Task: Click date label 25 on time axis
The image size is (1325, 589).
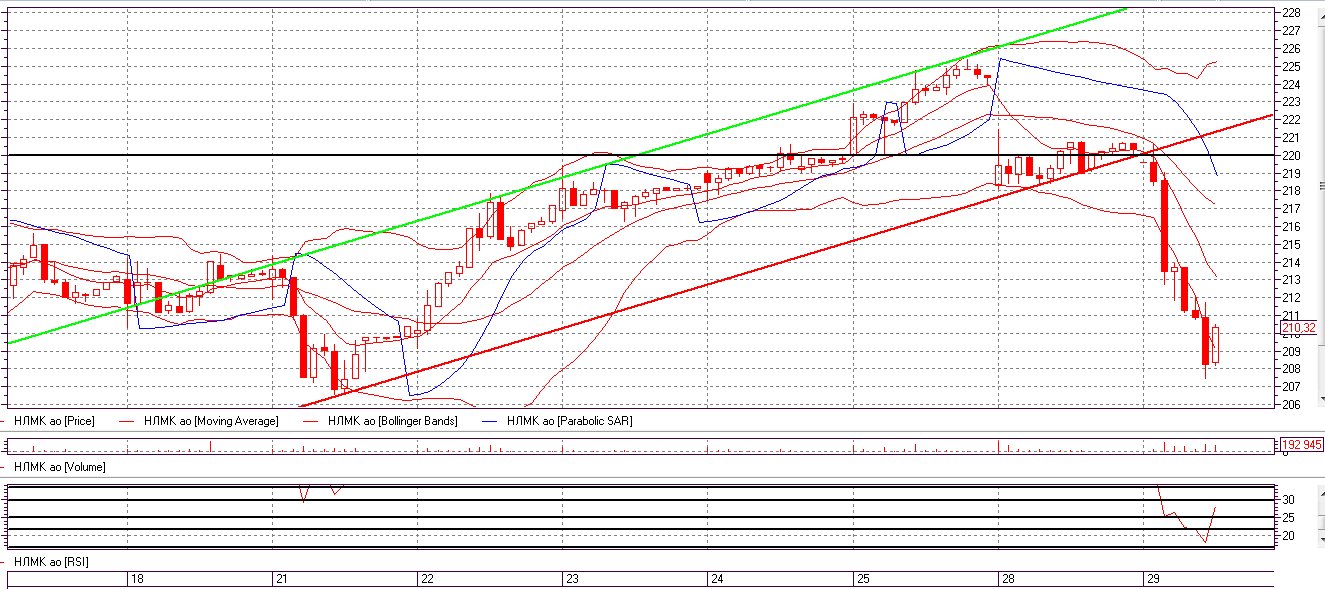Action: point(863,579)
